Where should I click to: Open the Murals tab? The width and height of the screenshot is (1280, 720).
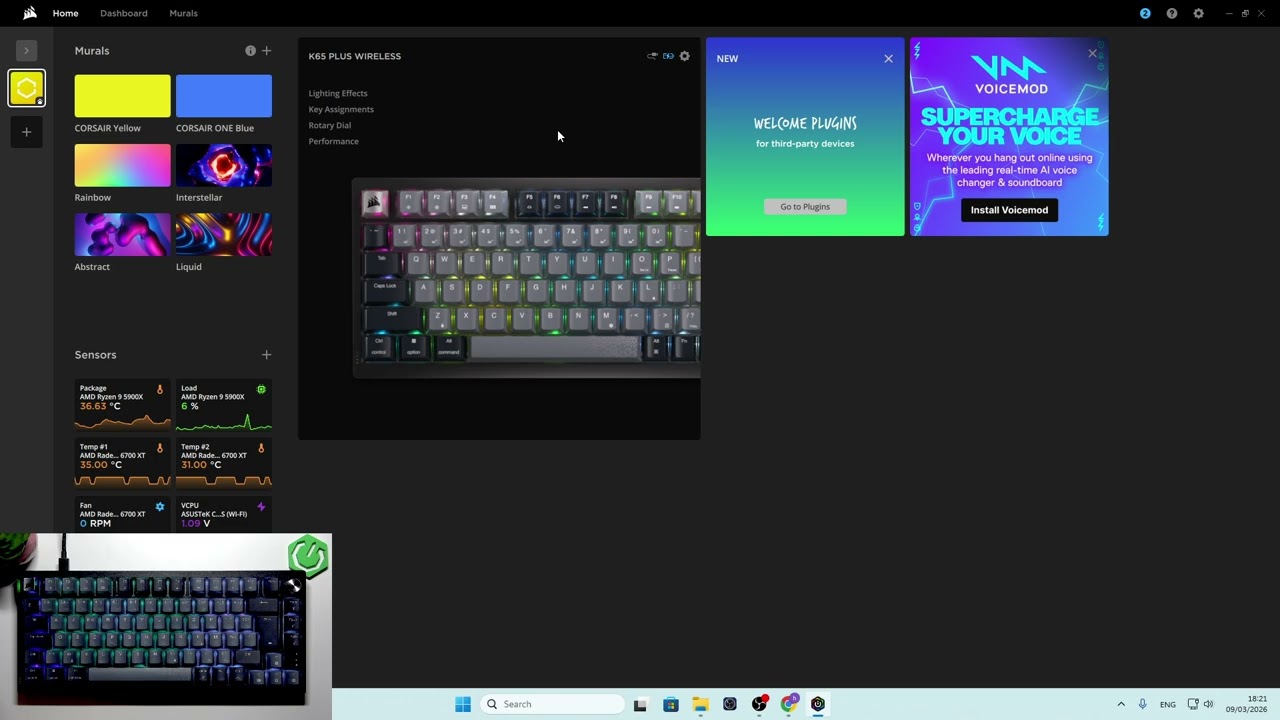coord(183,13)
